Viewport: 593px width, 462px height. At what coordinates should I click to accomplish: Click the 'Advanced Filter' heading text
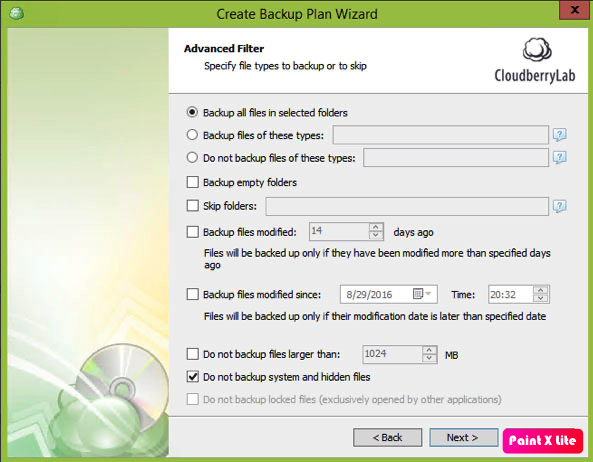(x=224, y=48)
